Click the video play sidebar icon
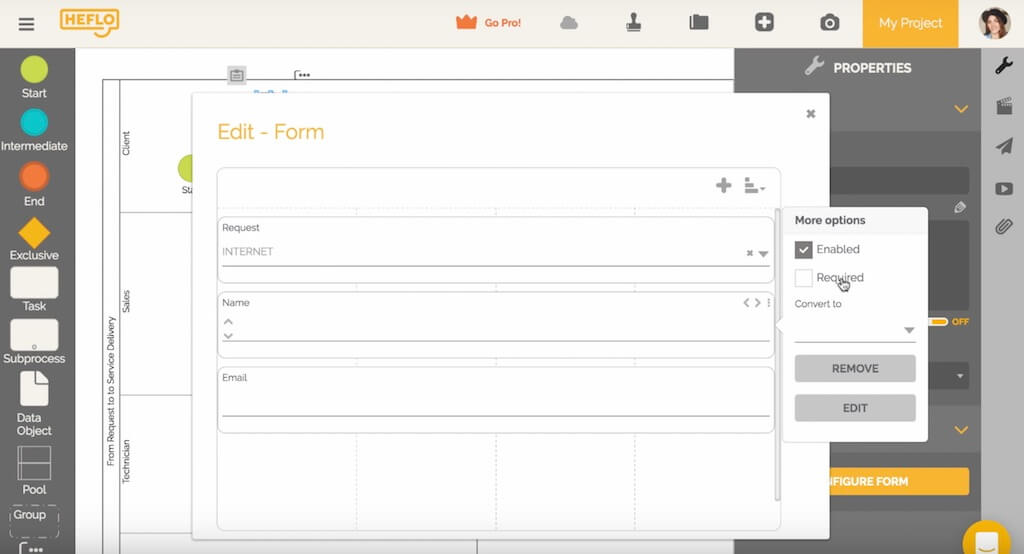The image size is (1024, 554). 1004,189
